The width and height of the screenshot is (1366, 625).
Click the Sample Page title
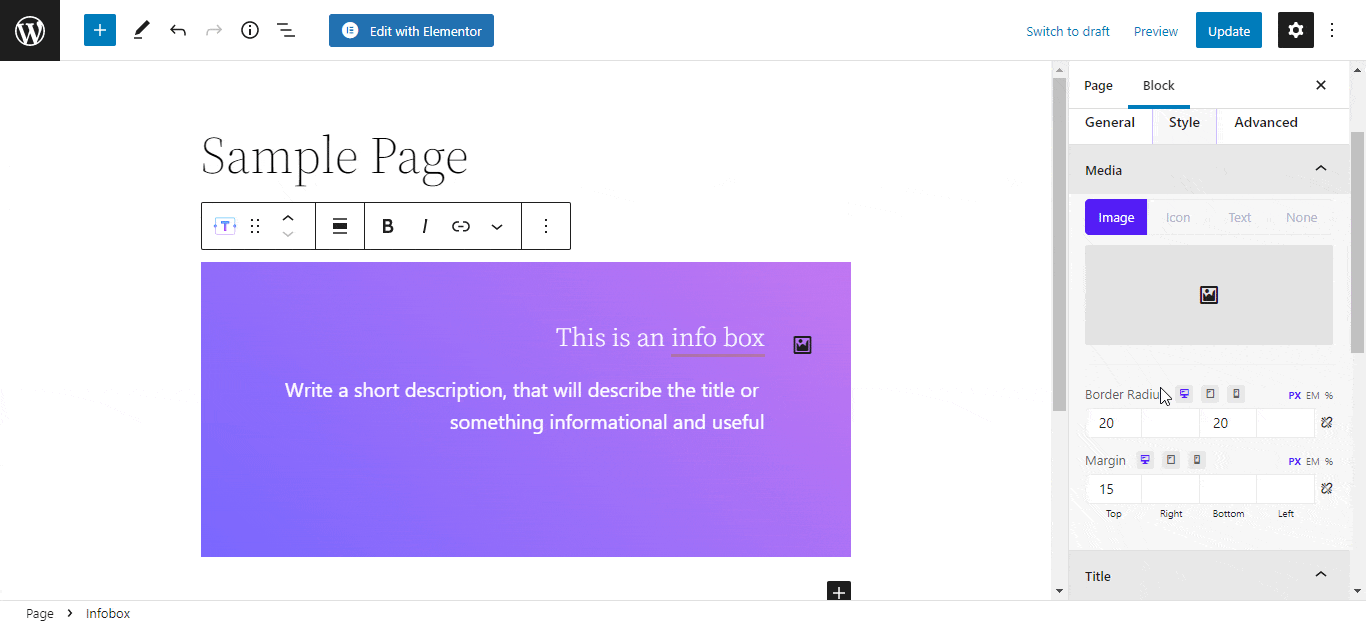point(335,156)
